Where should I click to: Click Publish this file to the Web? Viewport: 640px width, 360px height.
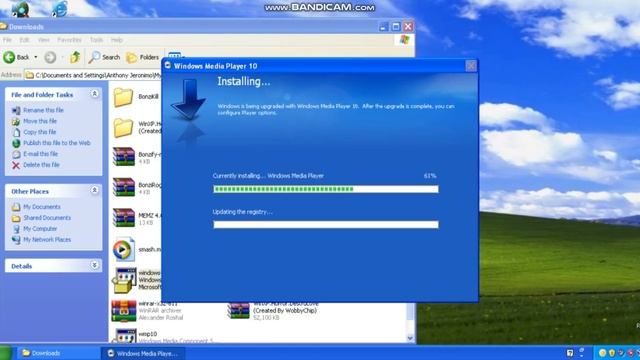[57, 143]
